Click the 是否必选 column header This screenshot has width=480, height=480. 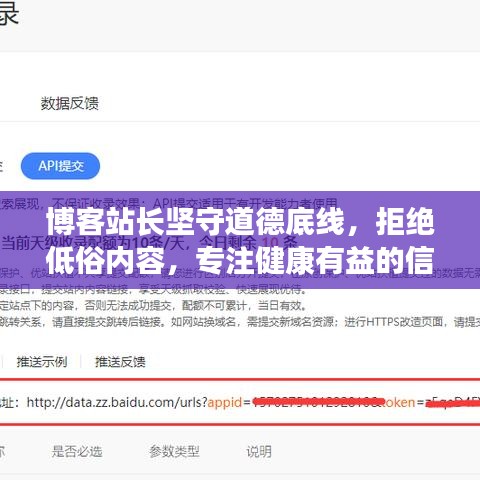[x=77, y=452]
